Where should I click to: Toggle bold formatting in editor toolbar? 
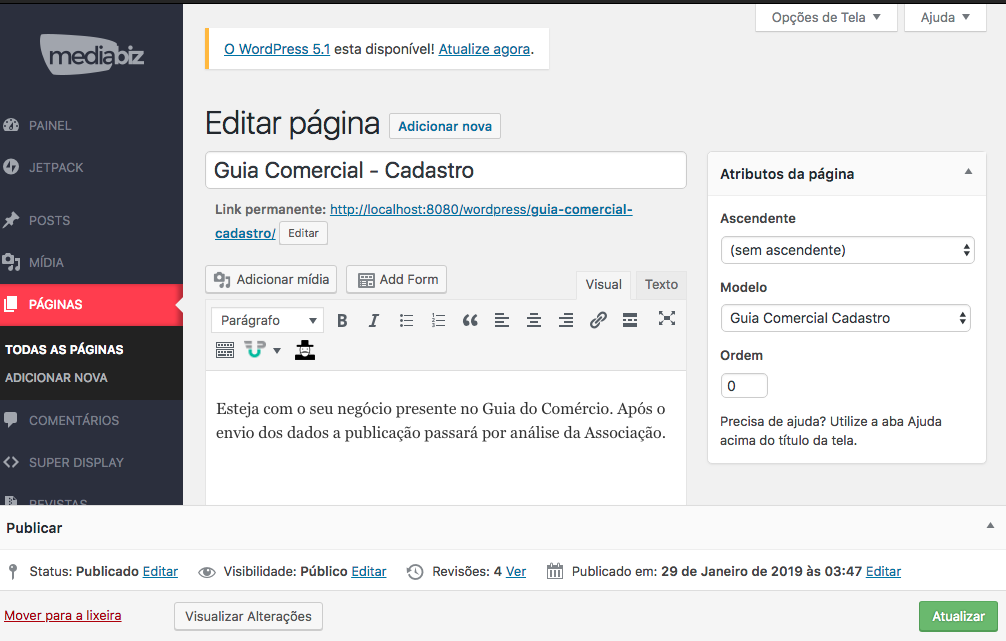pyautogui.click(x=342, y=320)
